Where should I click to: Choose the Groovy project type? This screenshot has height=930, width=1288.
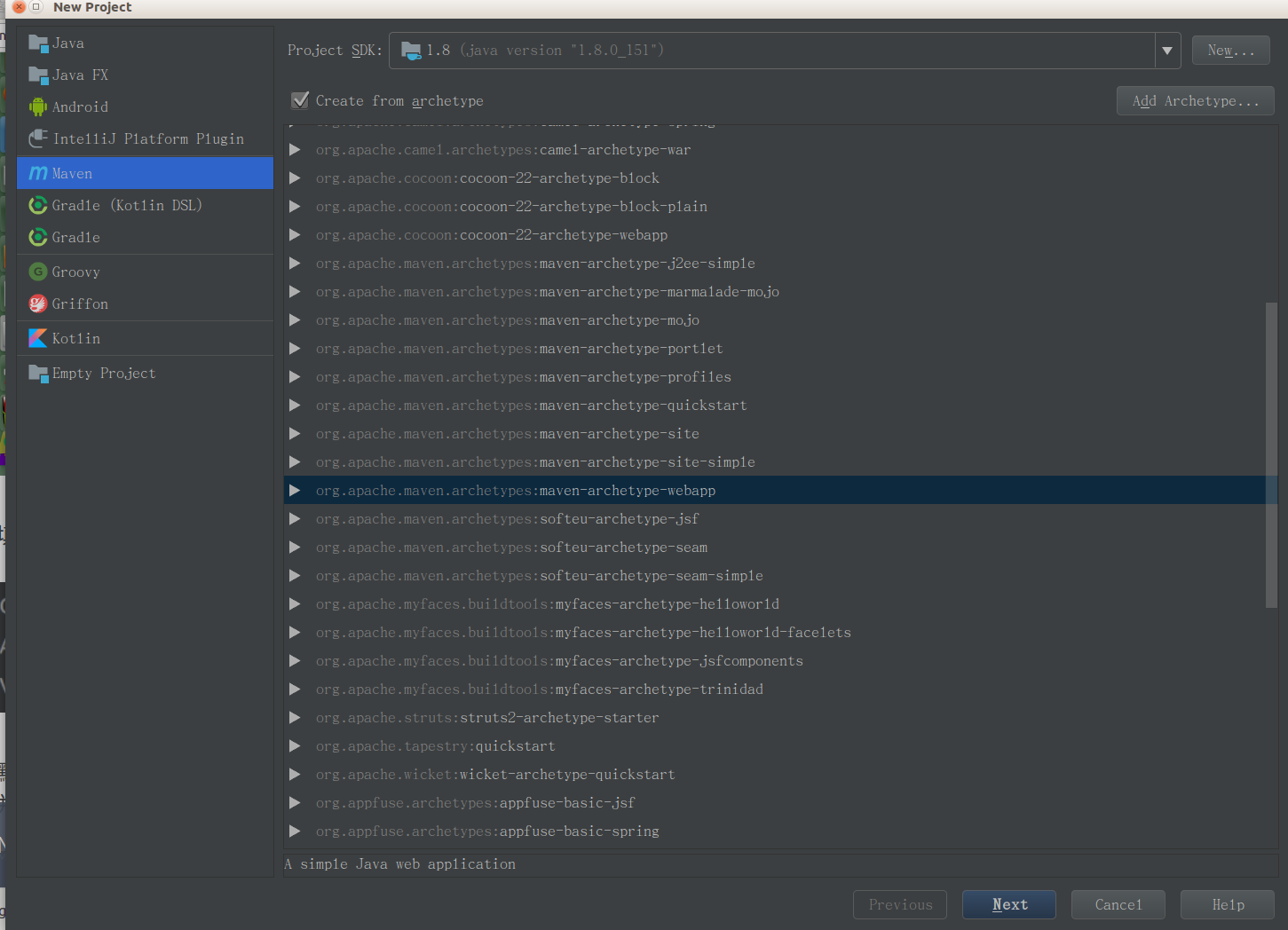(x=145, y=272)
